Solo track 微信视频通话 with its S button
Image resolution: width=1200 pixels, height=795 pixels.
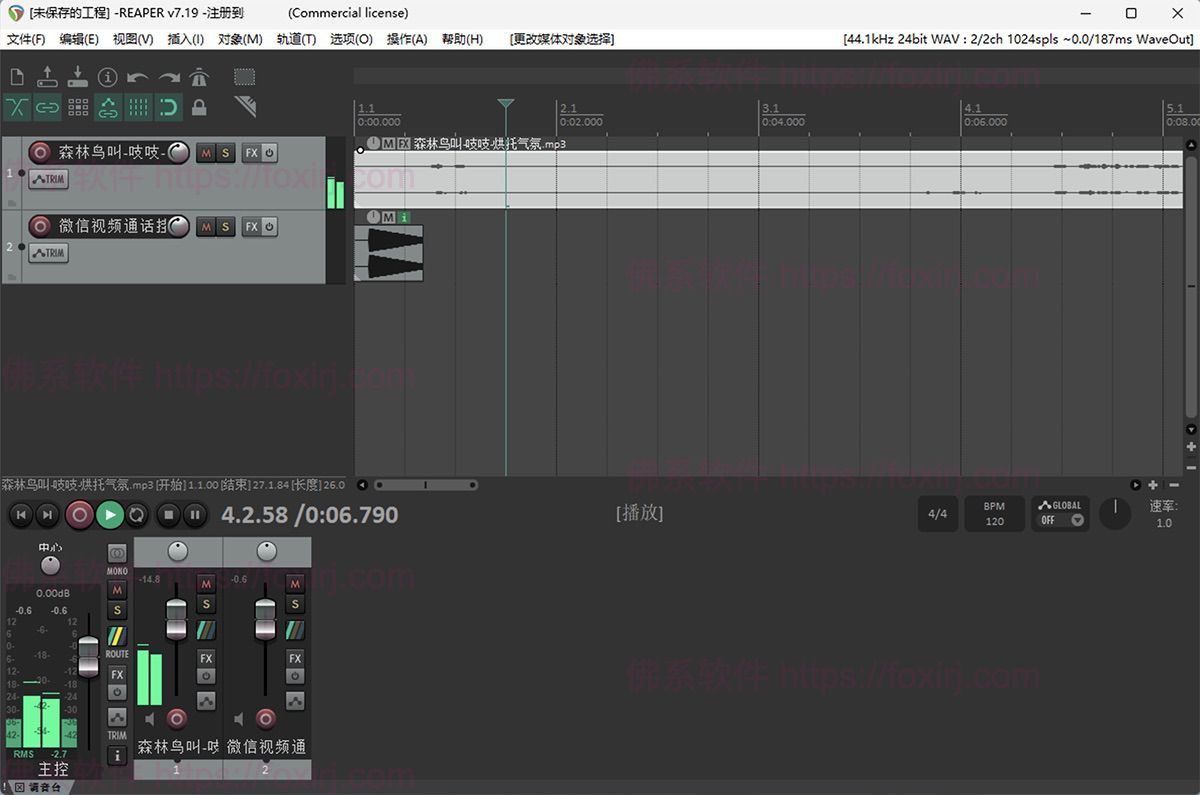point(227,226)
